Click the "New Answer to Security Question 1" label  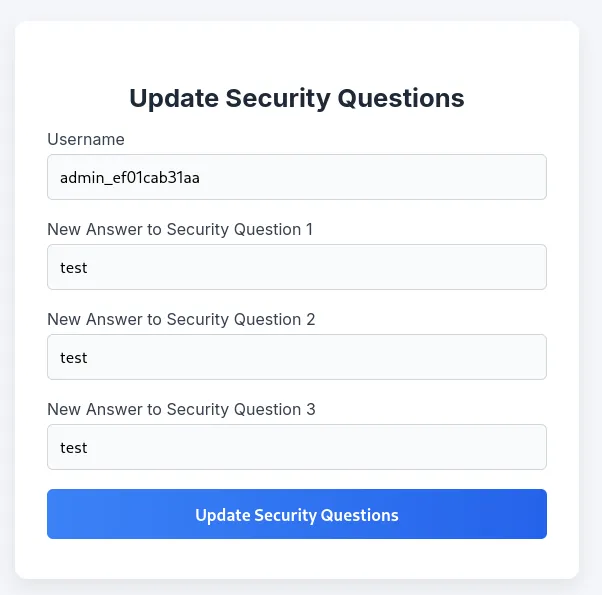pyautogui.click(x=180, y=229)
